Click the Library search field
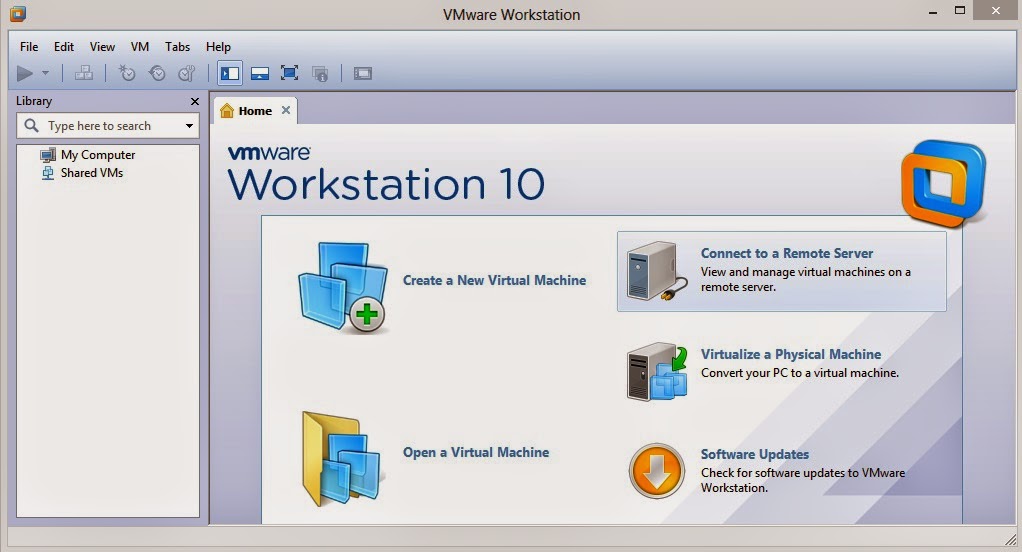Image resolution: width=1022 pixels, height=552 pixels. 108,126
